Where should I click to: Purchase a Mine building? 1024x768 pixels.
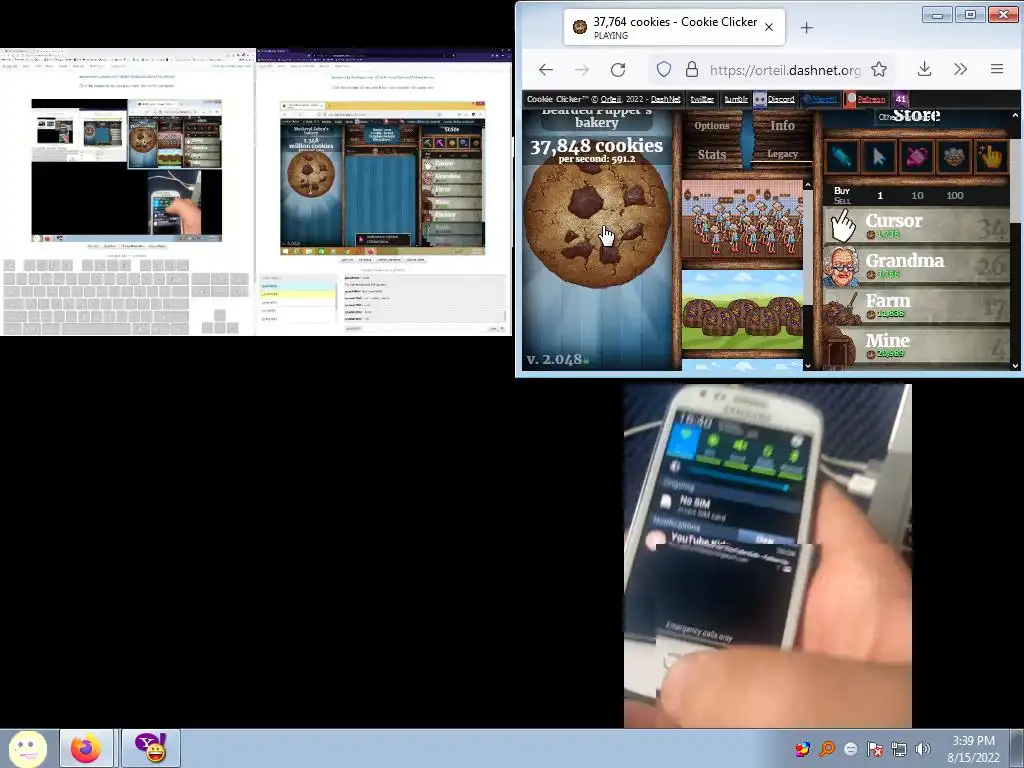pyautogui.click(x=916, y=345)
